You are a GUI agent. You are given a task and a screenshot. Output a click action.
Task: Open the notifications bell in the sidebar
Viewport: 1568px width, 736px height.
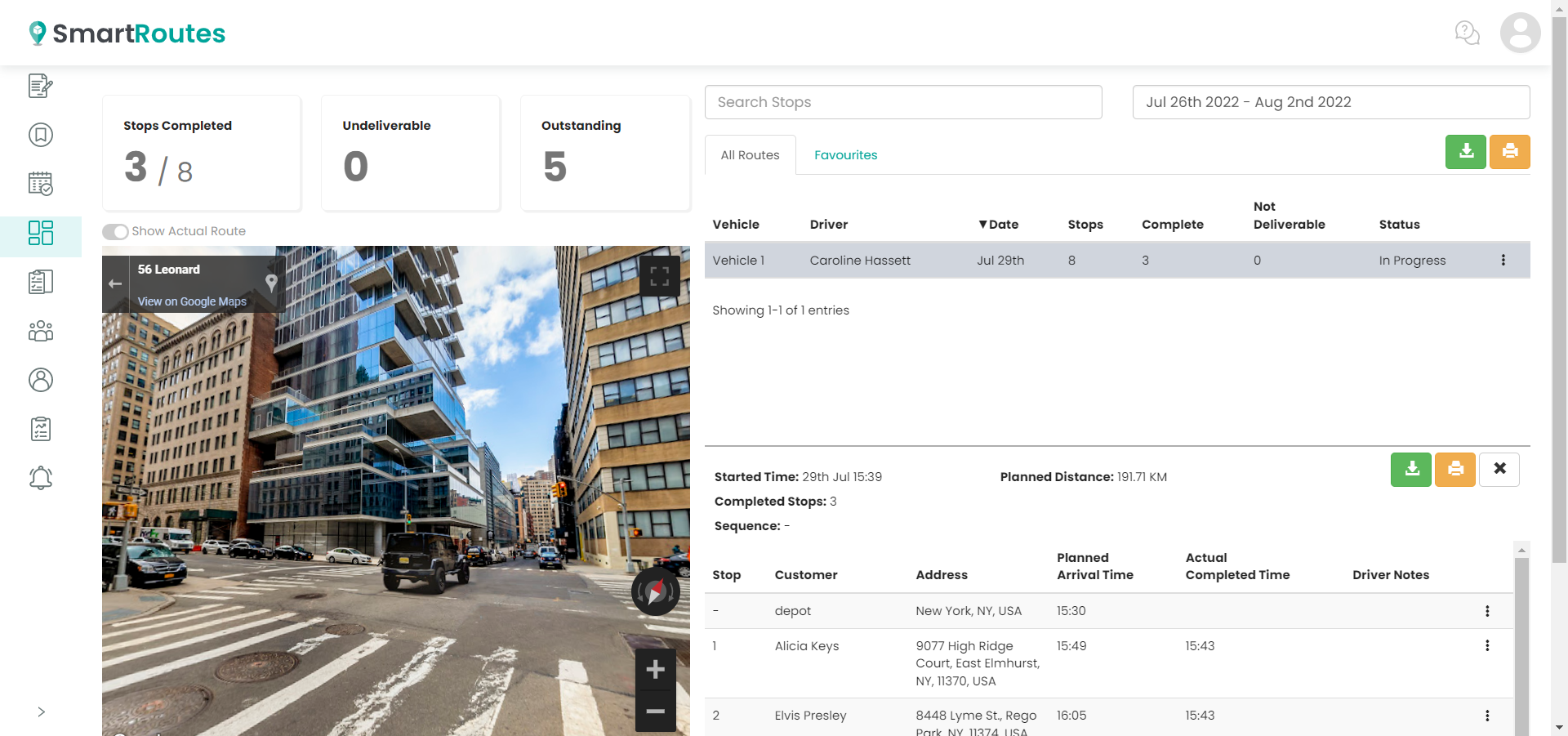point(41,477)
